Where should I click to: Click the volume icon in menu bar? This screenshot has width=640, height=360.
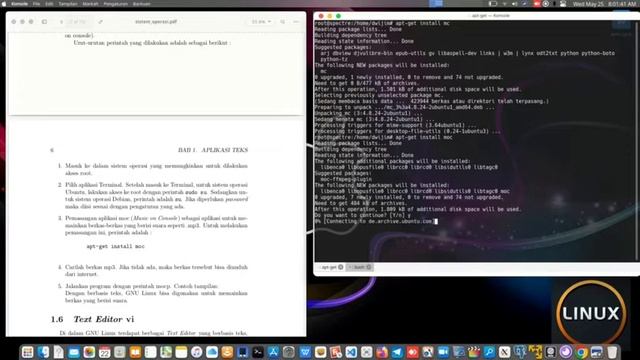(515, 4)
